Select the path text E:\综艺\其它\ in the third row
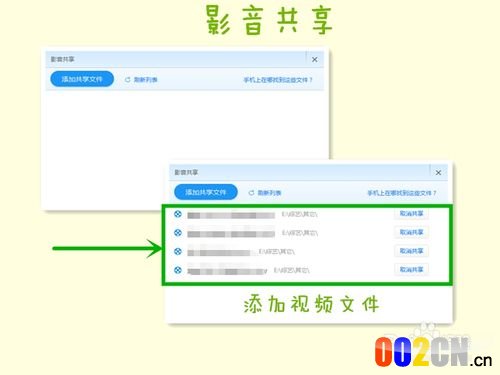The width and height of the screenshot is (500, 375). point(277,252)
